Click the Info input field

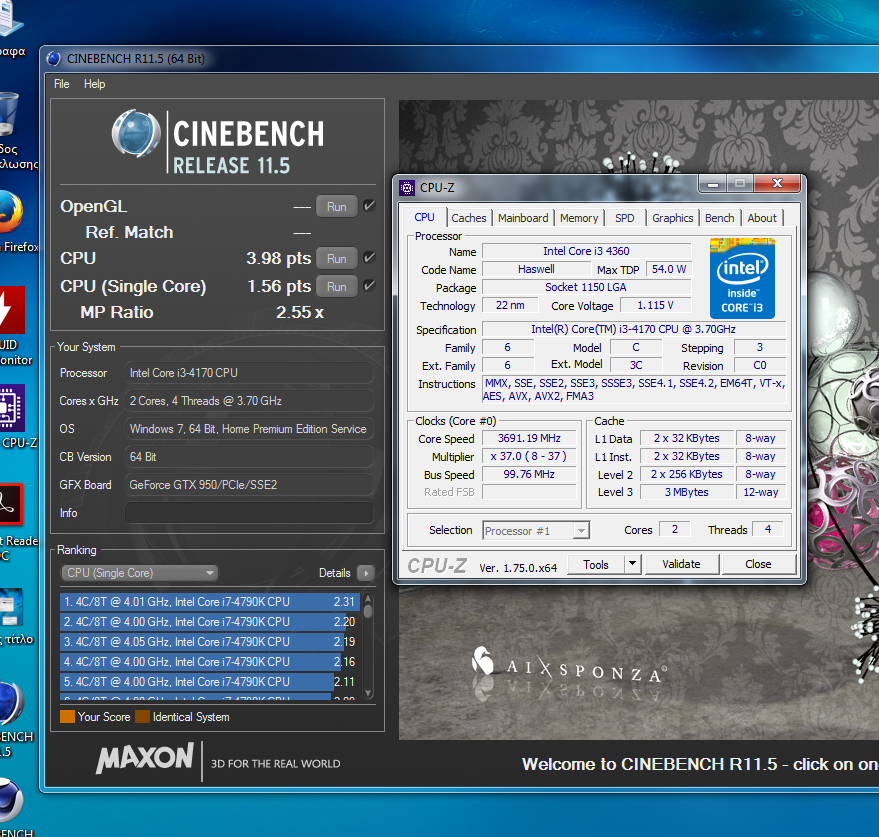tap(249, 513)
